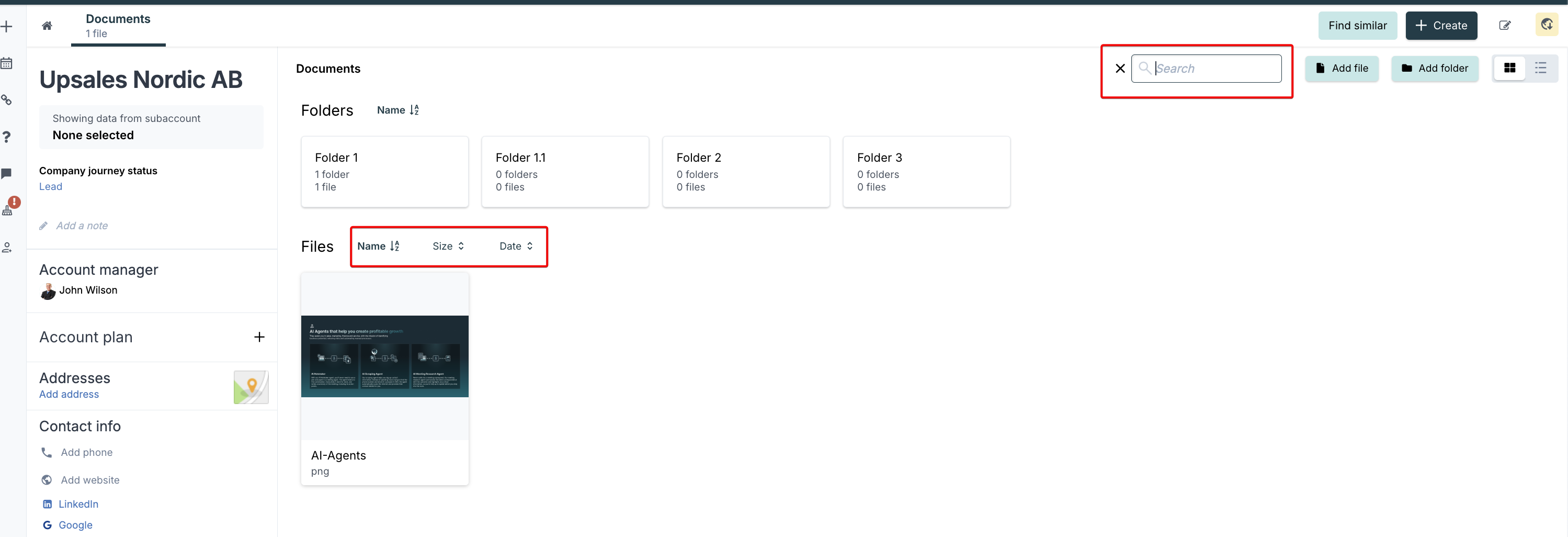Open the user profile sidebar icon

pyautogui.click(x=7, y=247)
